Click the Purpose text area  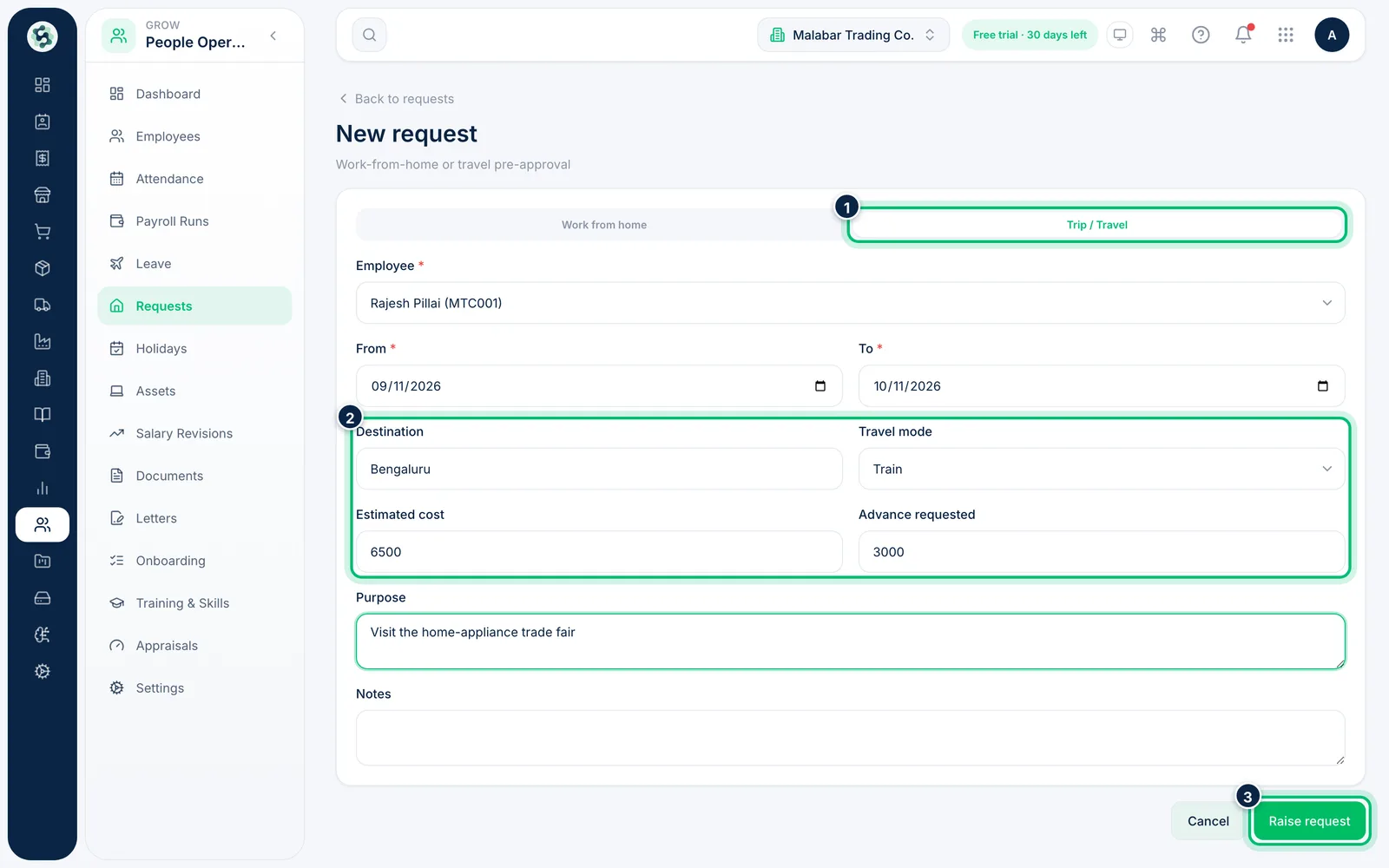pyautogui.click(x=850, y=641)
